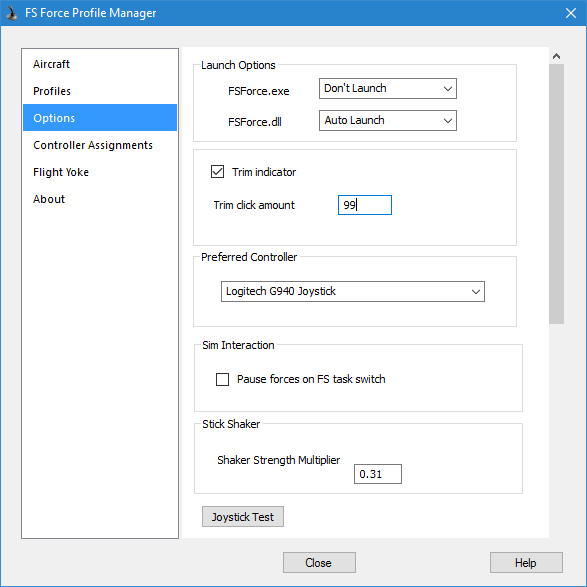Screen dimensions: 587x587
Task: Click the scrollbar up arrow
Action: [556, 56]
